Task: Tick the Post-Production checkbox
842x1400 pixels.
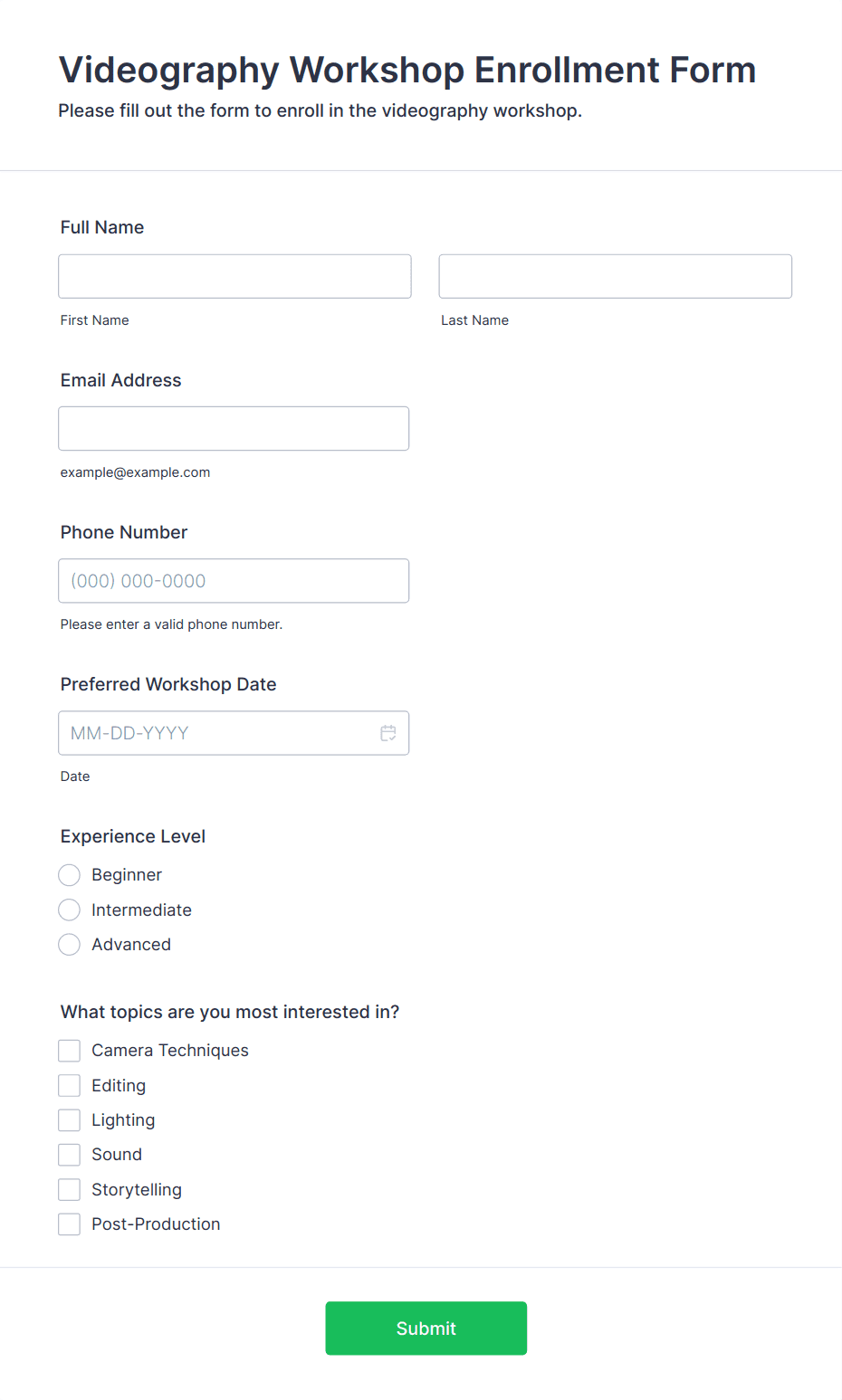Action: [69, 1224]
